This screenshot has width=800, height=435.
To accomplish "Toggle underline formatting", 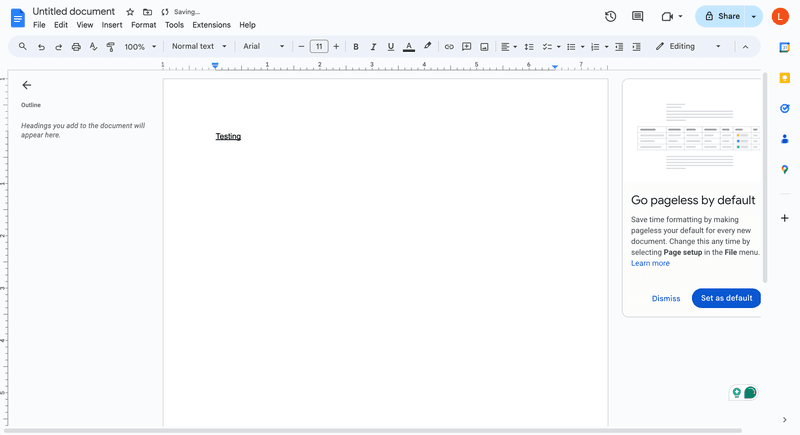I will [x=391, y=47].
